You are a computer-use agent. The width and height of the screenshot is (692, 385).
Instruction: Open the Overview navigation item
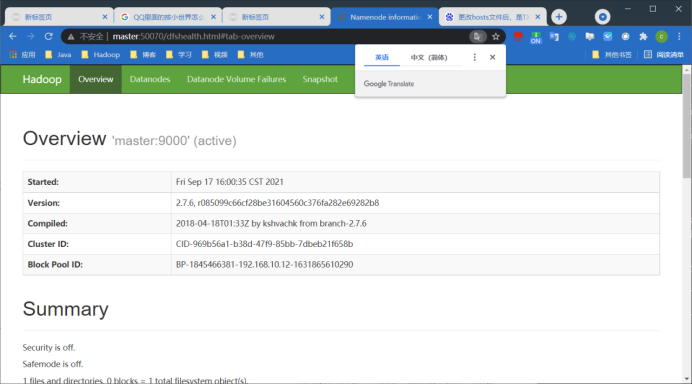tap(96, 79)
